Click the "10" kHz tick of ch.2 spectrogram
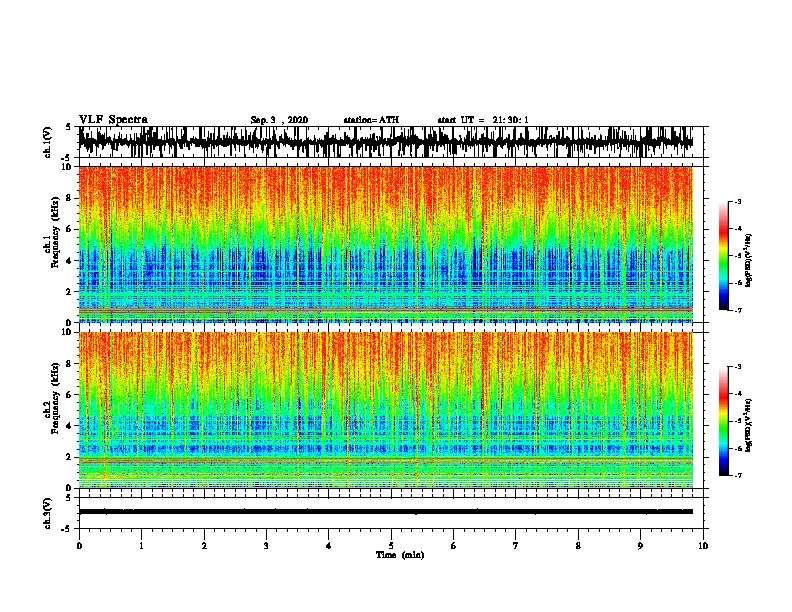This screenshot has height=612, width=792. tap(67, 332)
